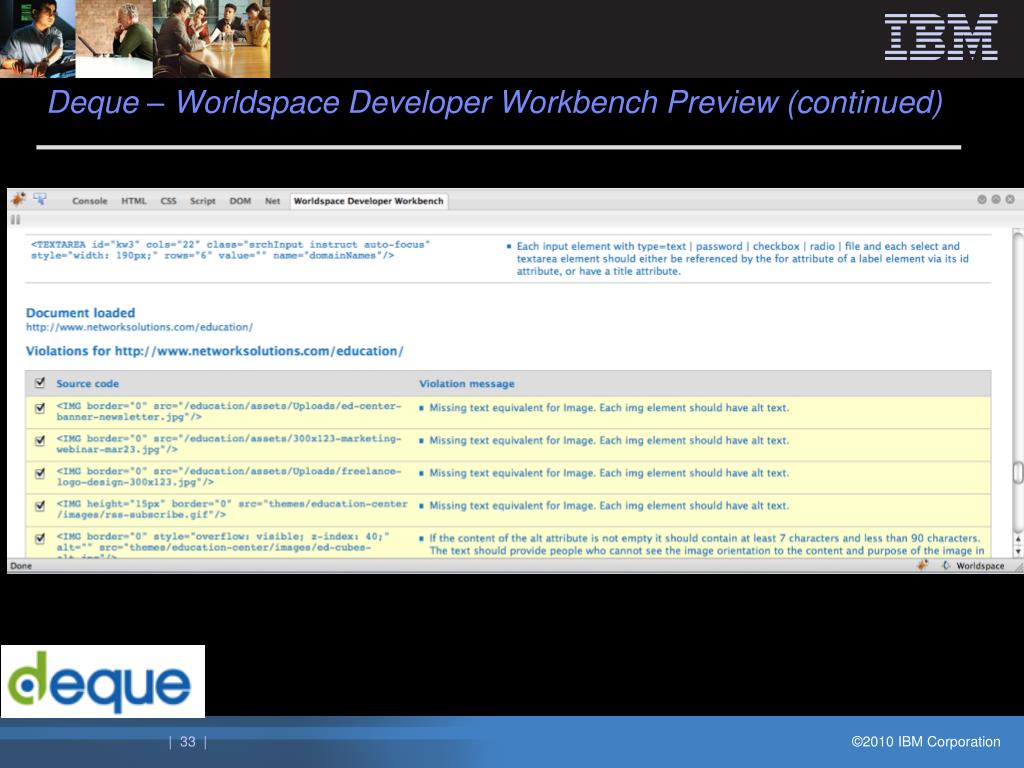Click the IBM logo
Screen dimensions: 1024x768
tap(941, 37)
